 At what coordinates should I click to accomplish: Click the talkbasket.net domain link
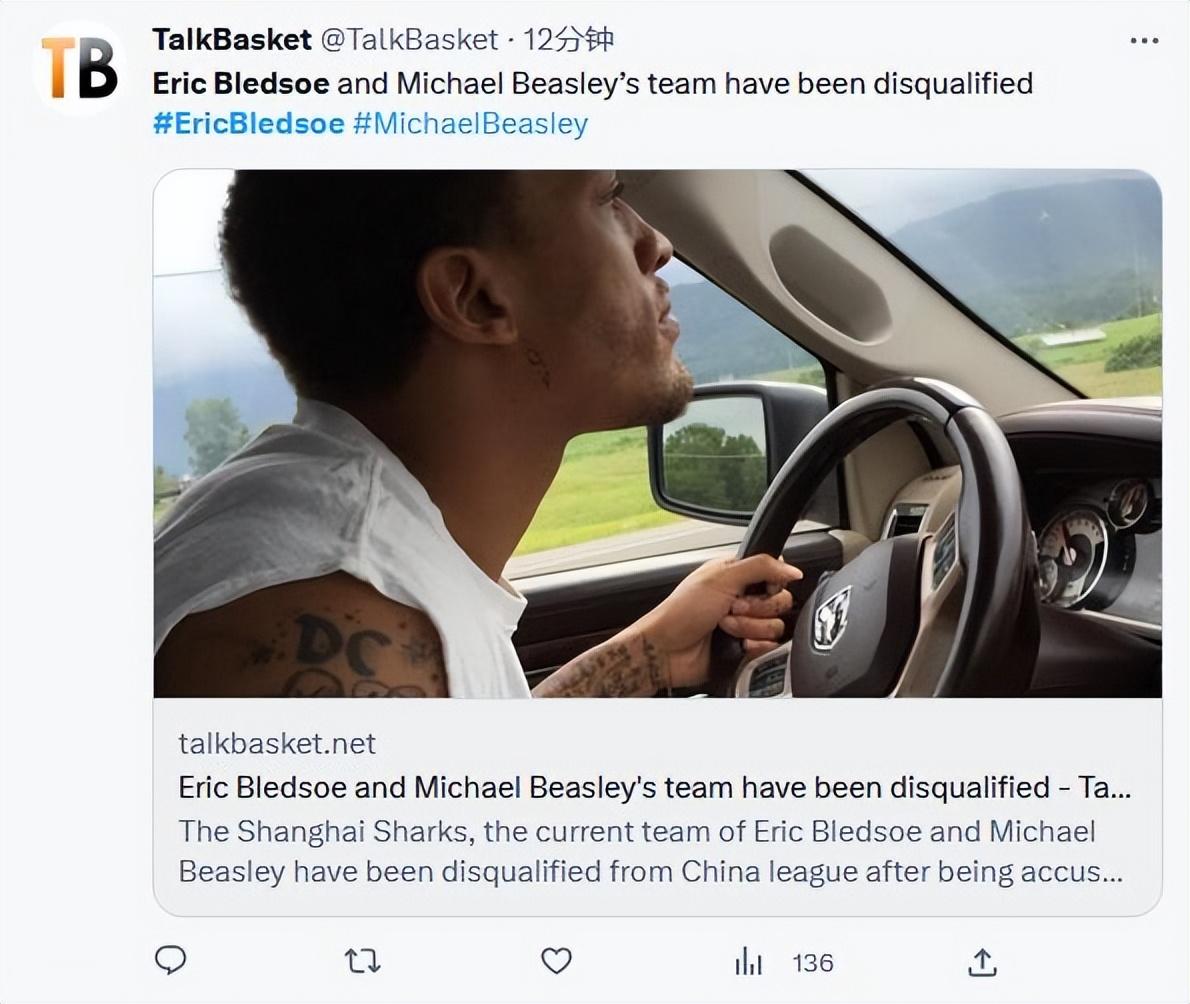coord(277,743)
